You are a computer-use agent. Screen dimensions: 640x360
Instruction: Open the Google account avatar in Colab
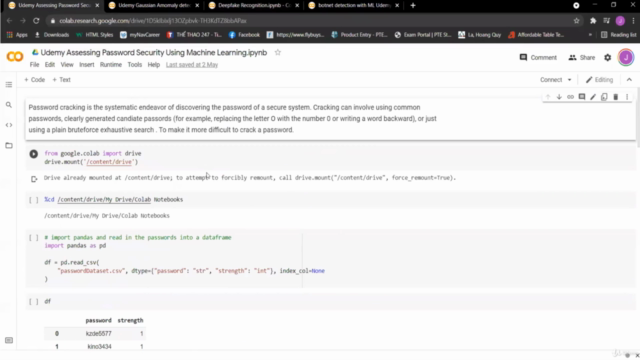[626, 58]
